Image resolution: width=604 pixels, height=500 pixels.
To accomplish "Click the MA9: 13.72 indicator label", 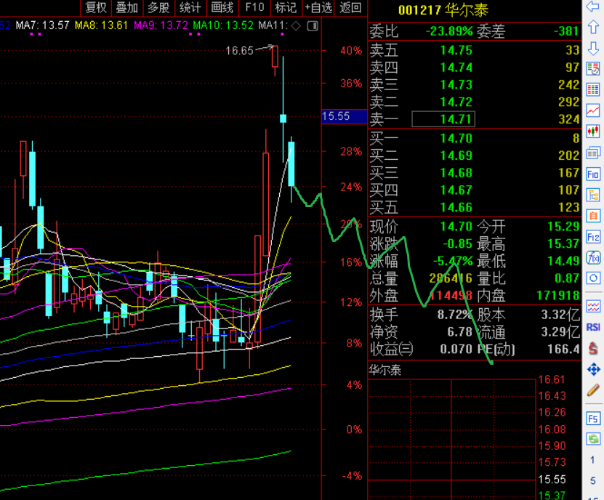I will pyautogui.click(x=161, y=25).
